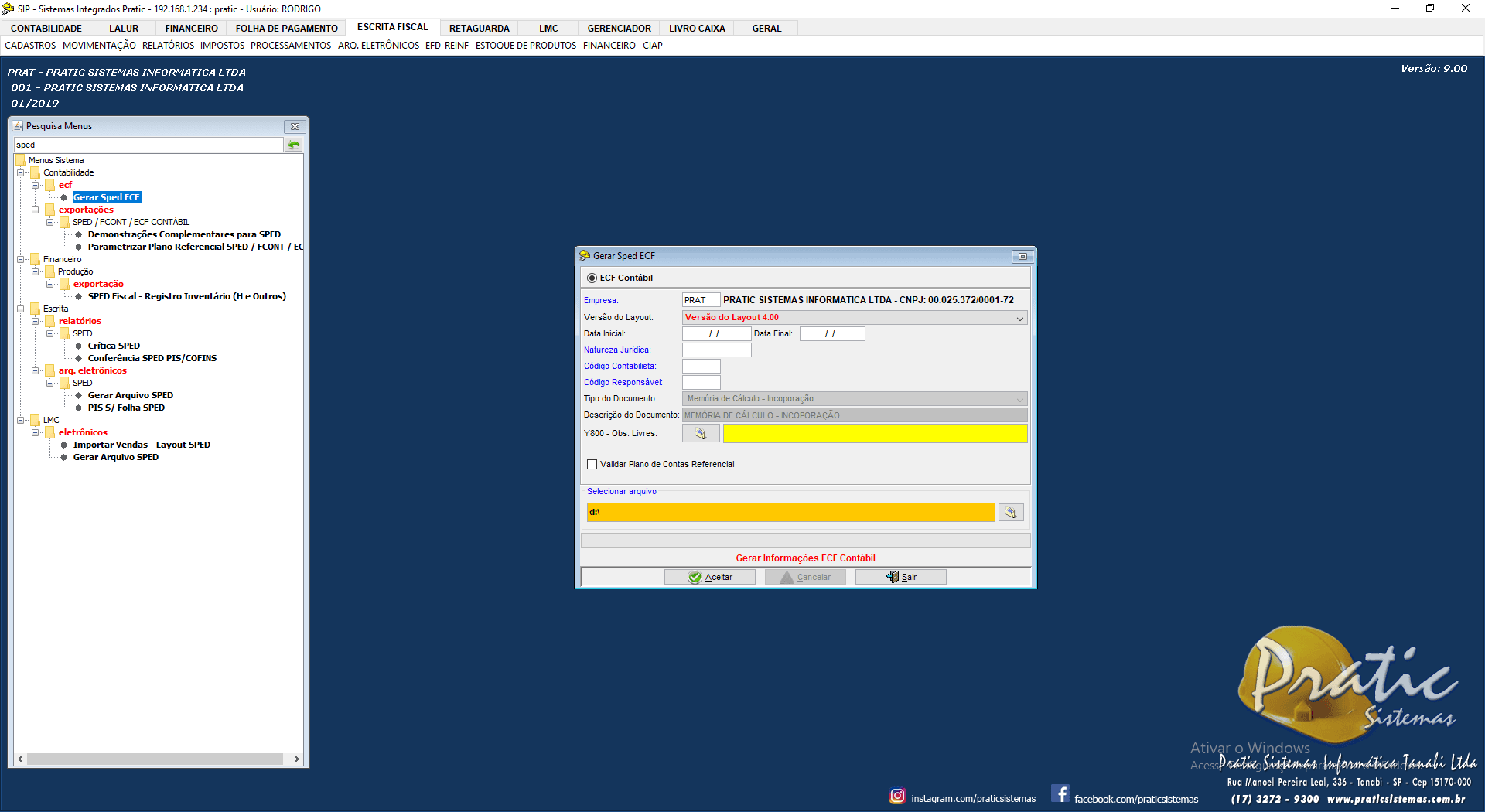Select the Gerar Sped ECF tree item

107,197
